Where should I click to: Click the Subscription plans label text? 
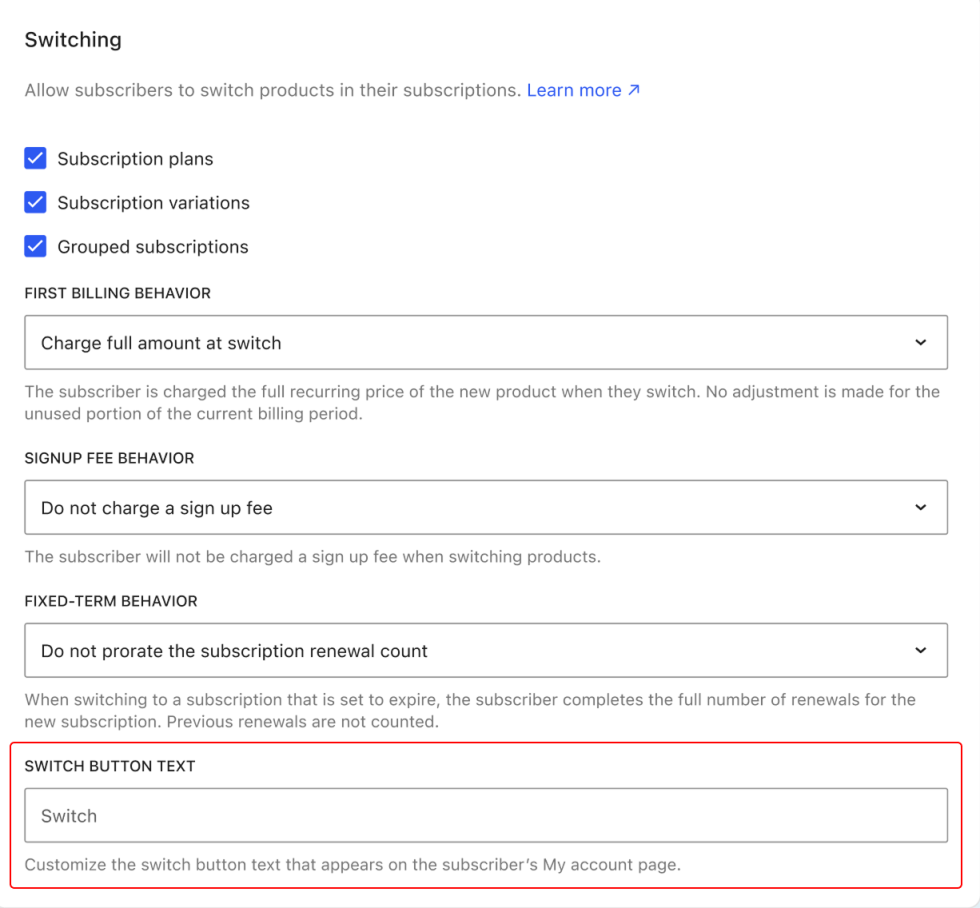(x=135, y=159)
